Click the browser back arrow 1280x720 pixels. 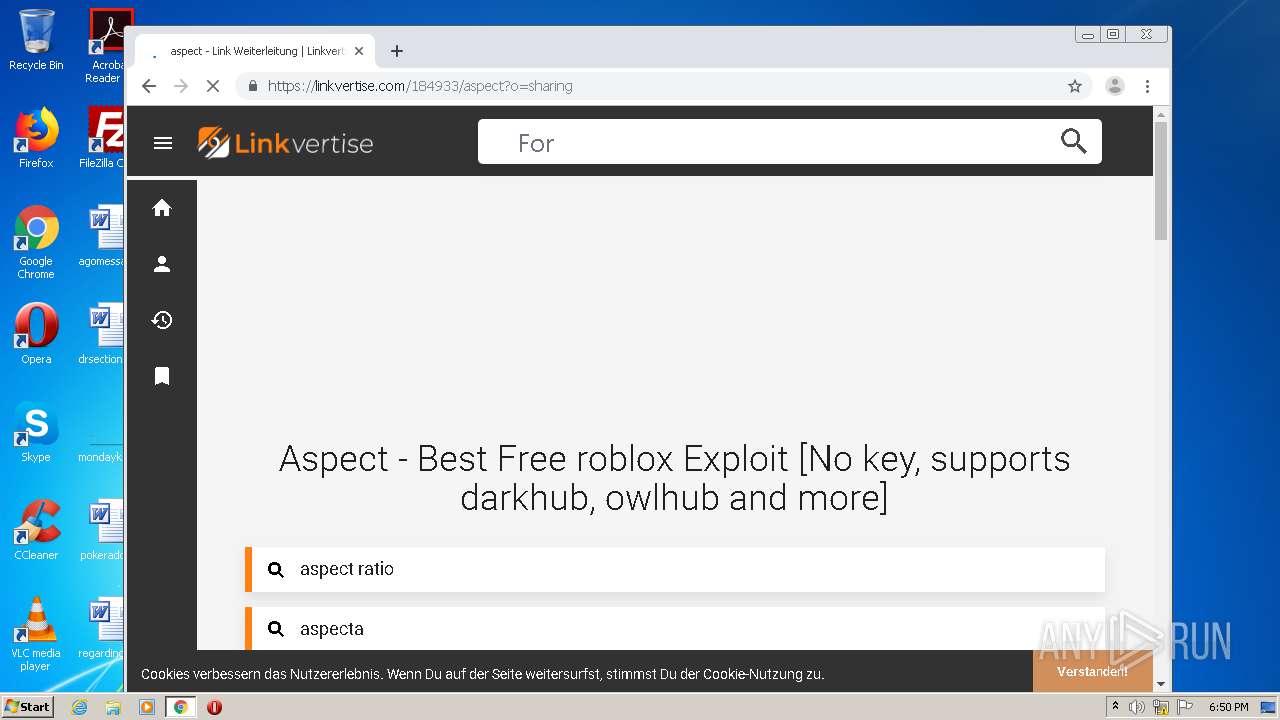tap(149, 86)
